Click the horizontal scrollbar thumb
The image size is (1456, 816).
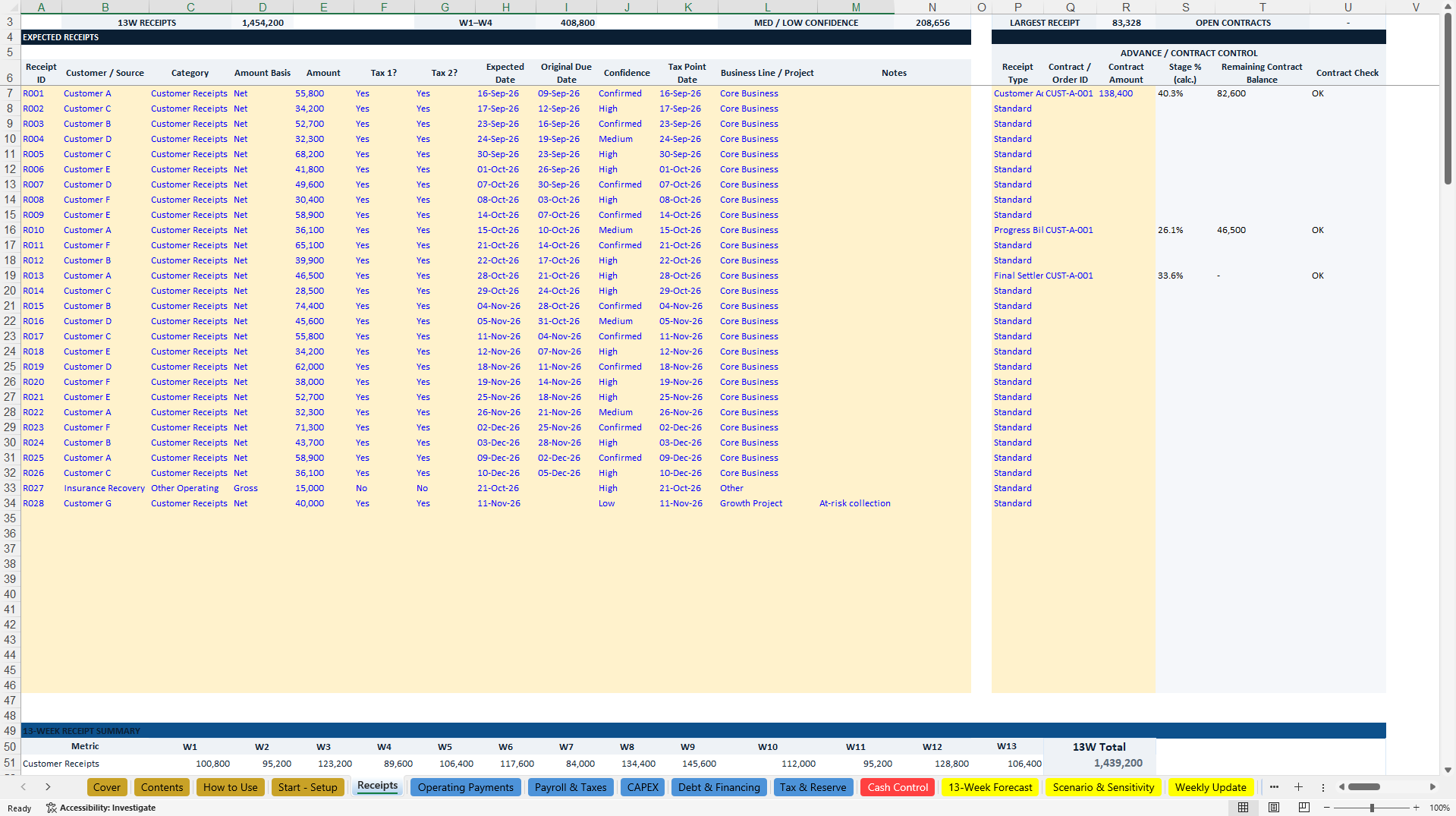(1364, 787)
